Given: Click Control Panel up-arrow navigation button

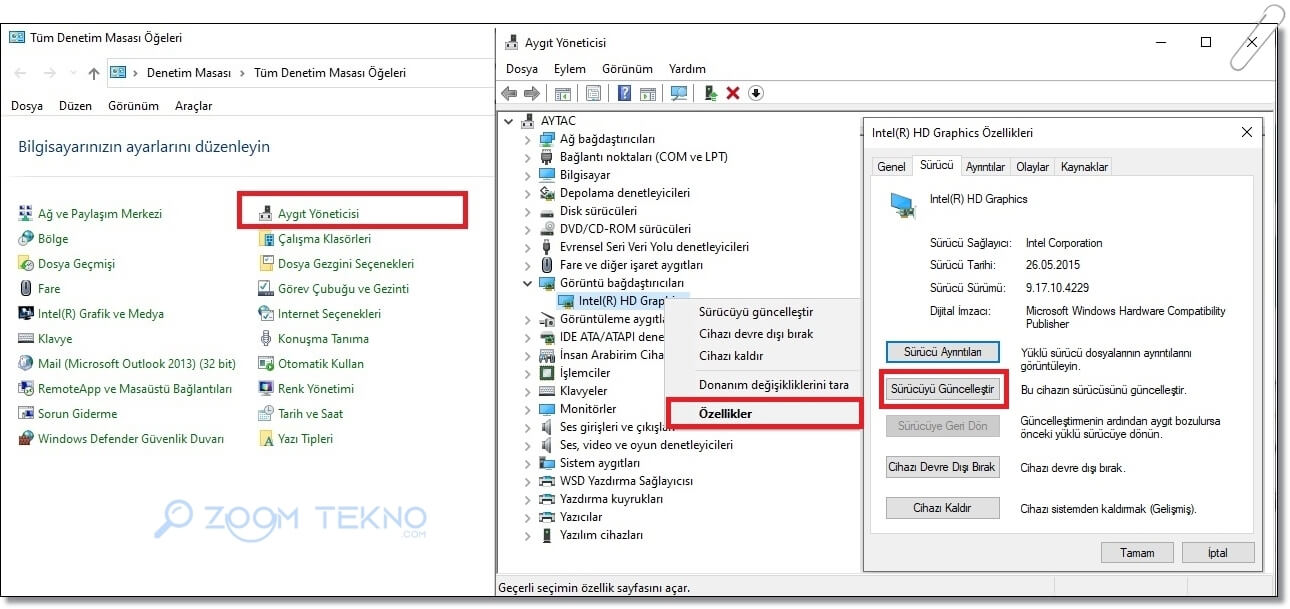Looking at the screenshot, I should pyautogui.click(x=94, y=73).
